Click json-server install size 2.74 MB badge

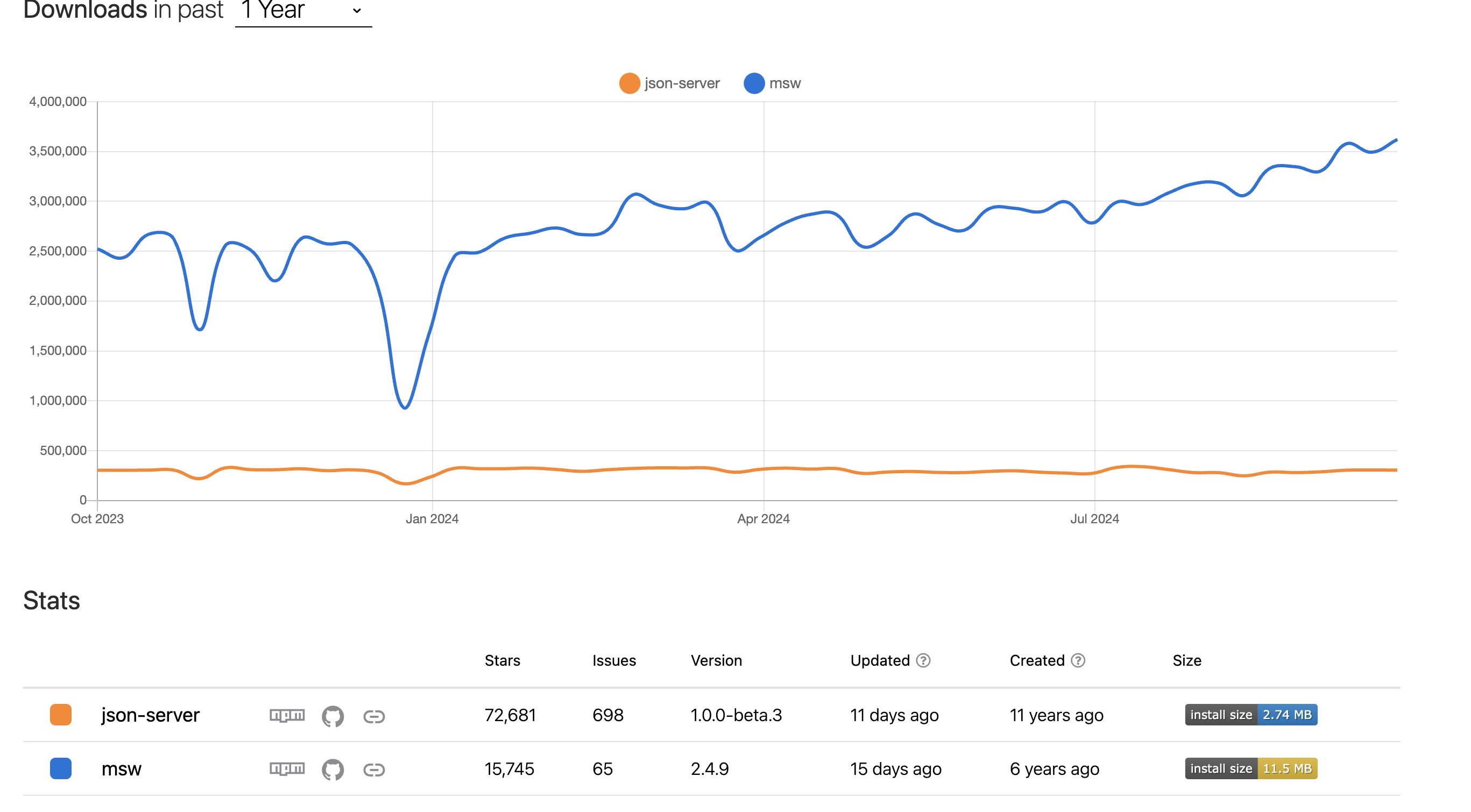(1250, 715)
